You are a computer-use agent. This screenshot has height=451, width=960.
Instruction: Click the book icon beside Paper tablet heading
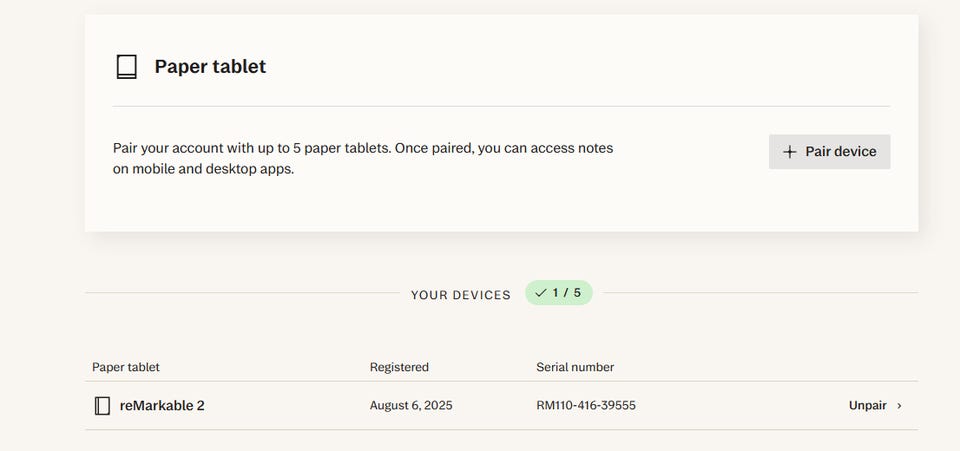pyautogui.click(x=126, y=67)
